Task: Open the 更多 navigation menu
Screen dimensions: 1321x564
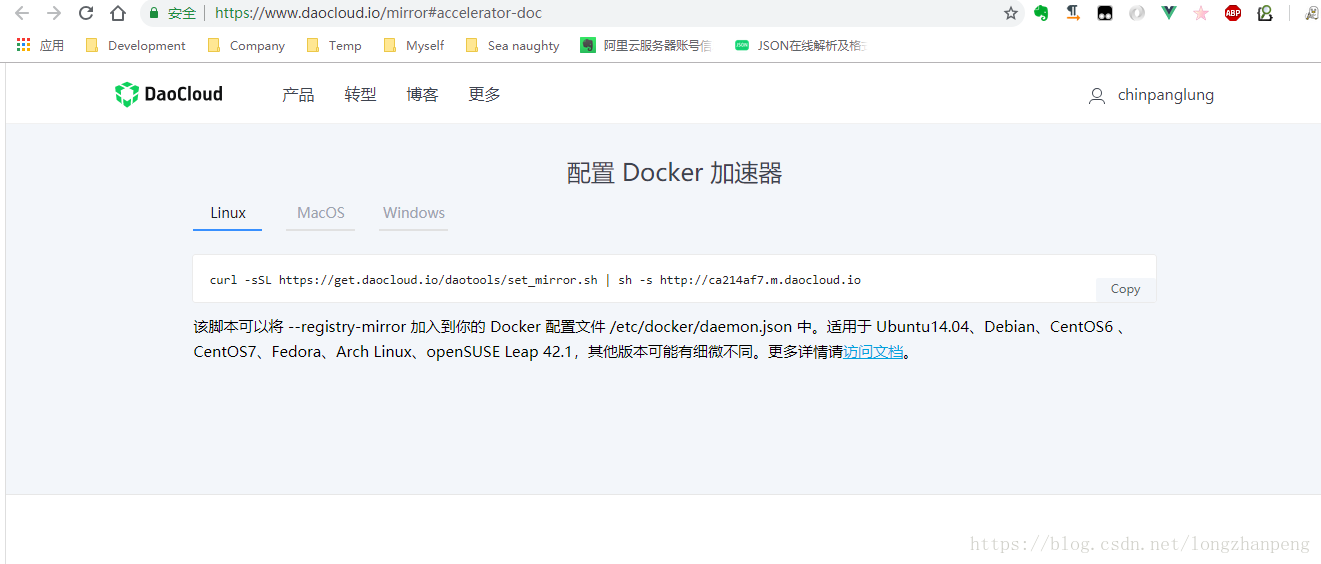Action: [484, 94]
